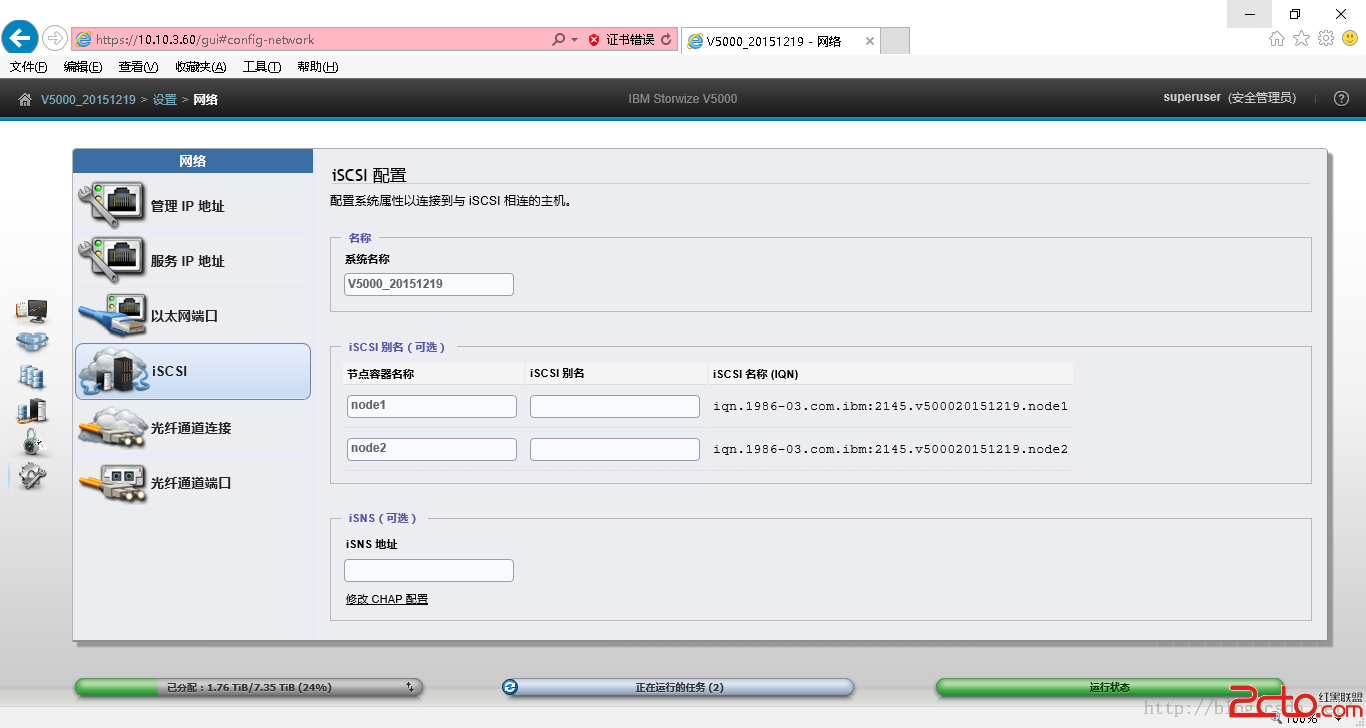Open the Monitoring menu icon in left rail

click(31, 311)
